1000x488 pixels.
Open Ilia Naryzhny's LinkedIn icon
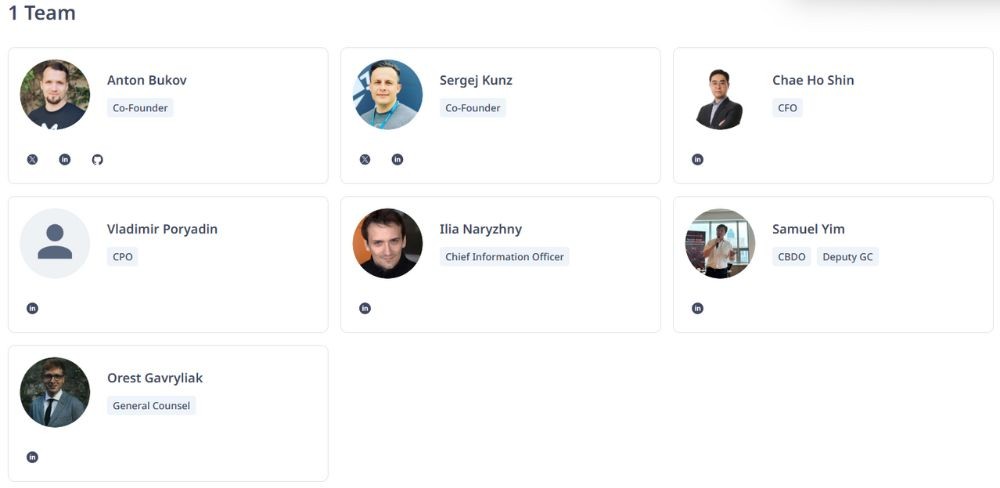[x=365, y=308]
